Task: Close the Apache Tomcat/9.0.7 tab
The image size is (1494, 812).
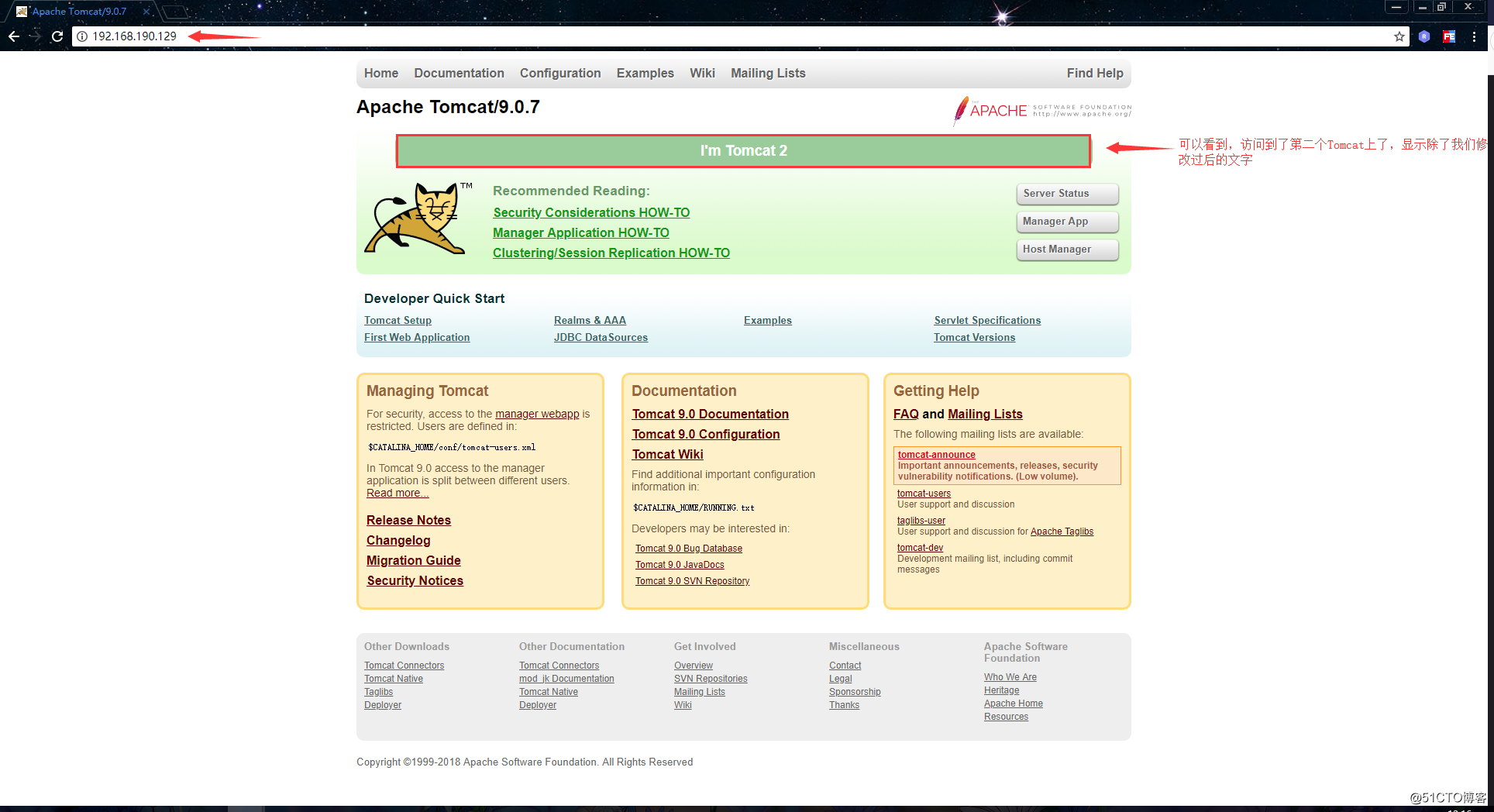Action: pyautogui.click(x=146, y=12)
